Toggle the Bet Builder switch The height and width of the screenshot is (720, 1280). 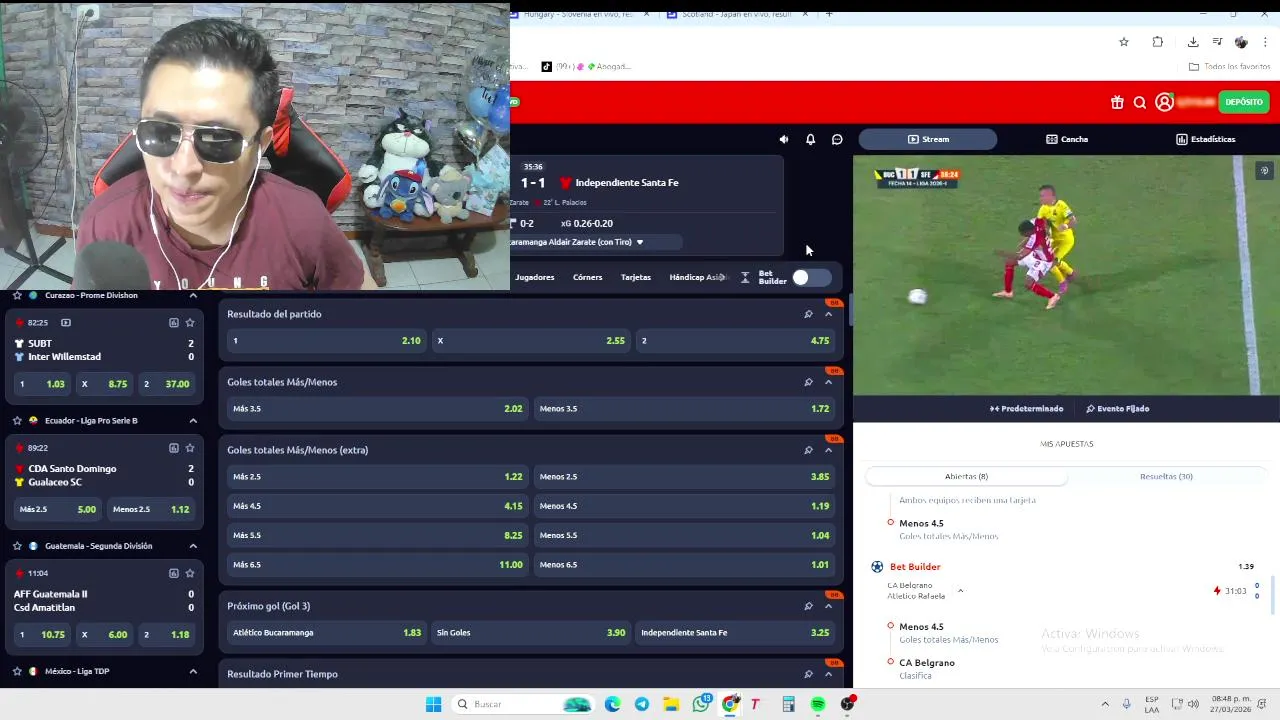[810, 277]
